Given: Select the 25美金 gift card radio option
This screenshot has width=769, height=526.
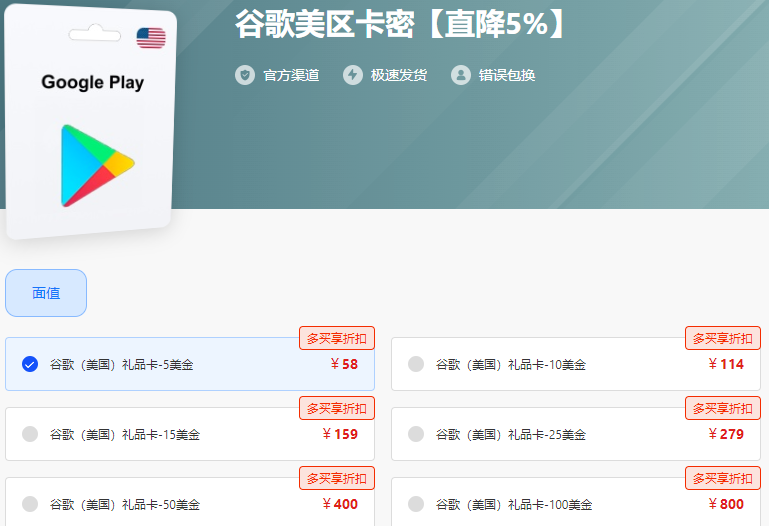Looking at the screenshot, I should pos(416,434).
